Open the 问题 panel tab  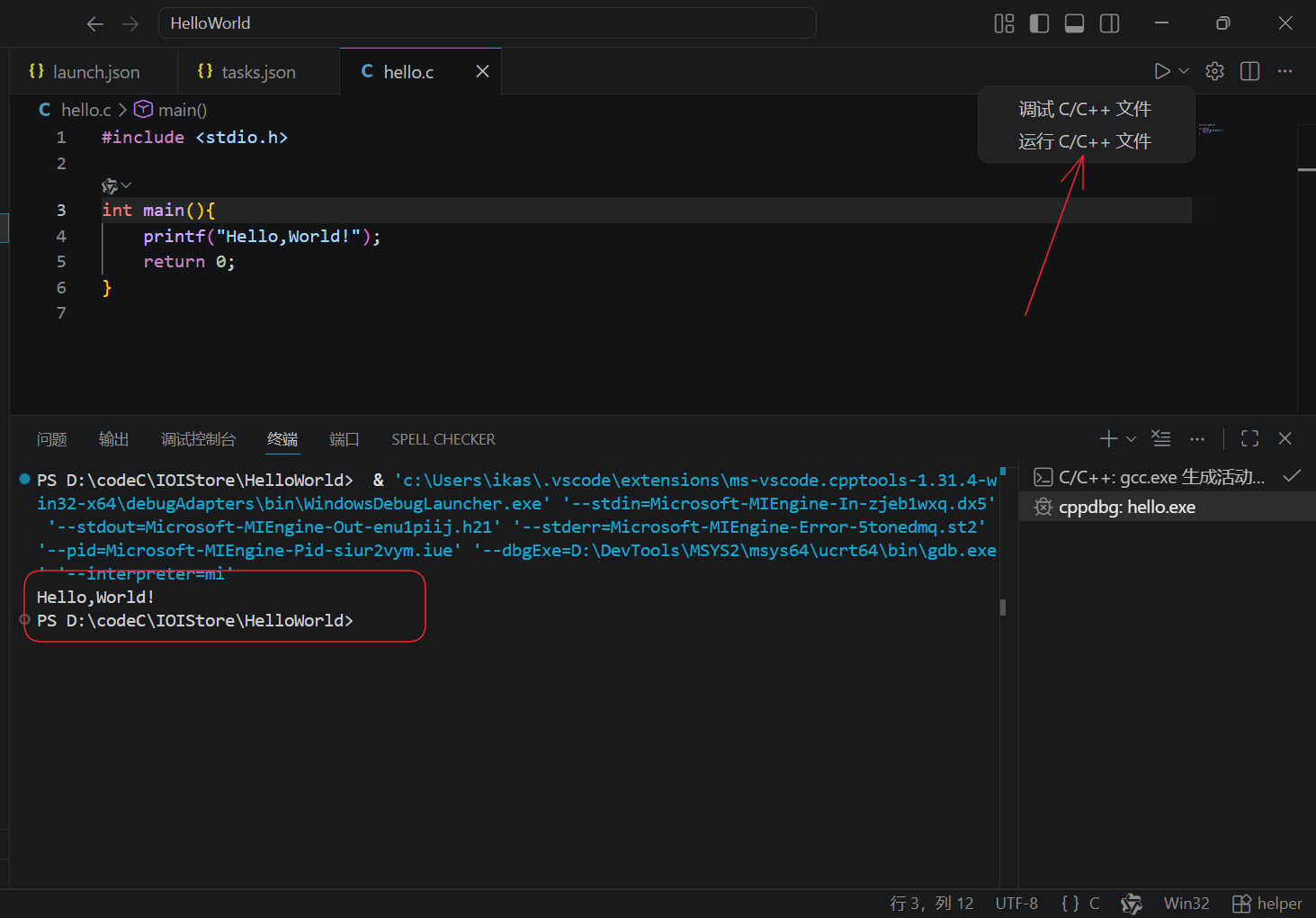(x=52, y=439)
